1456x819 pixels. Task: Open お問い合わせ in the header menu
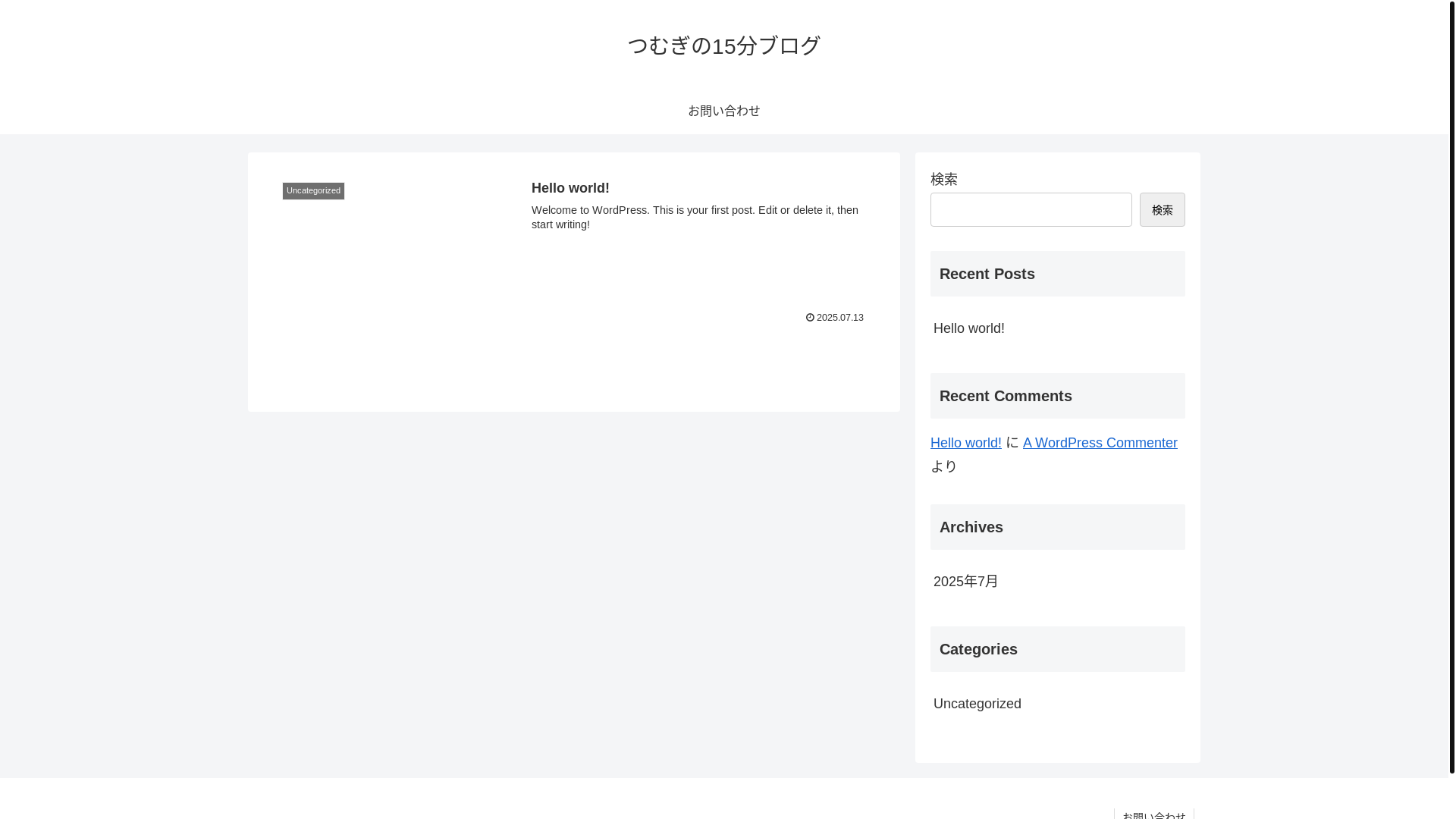point(723,111)
